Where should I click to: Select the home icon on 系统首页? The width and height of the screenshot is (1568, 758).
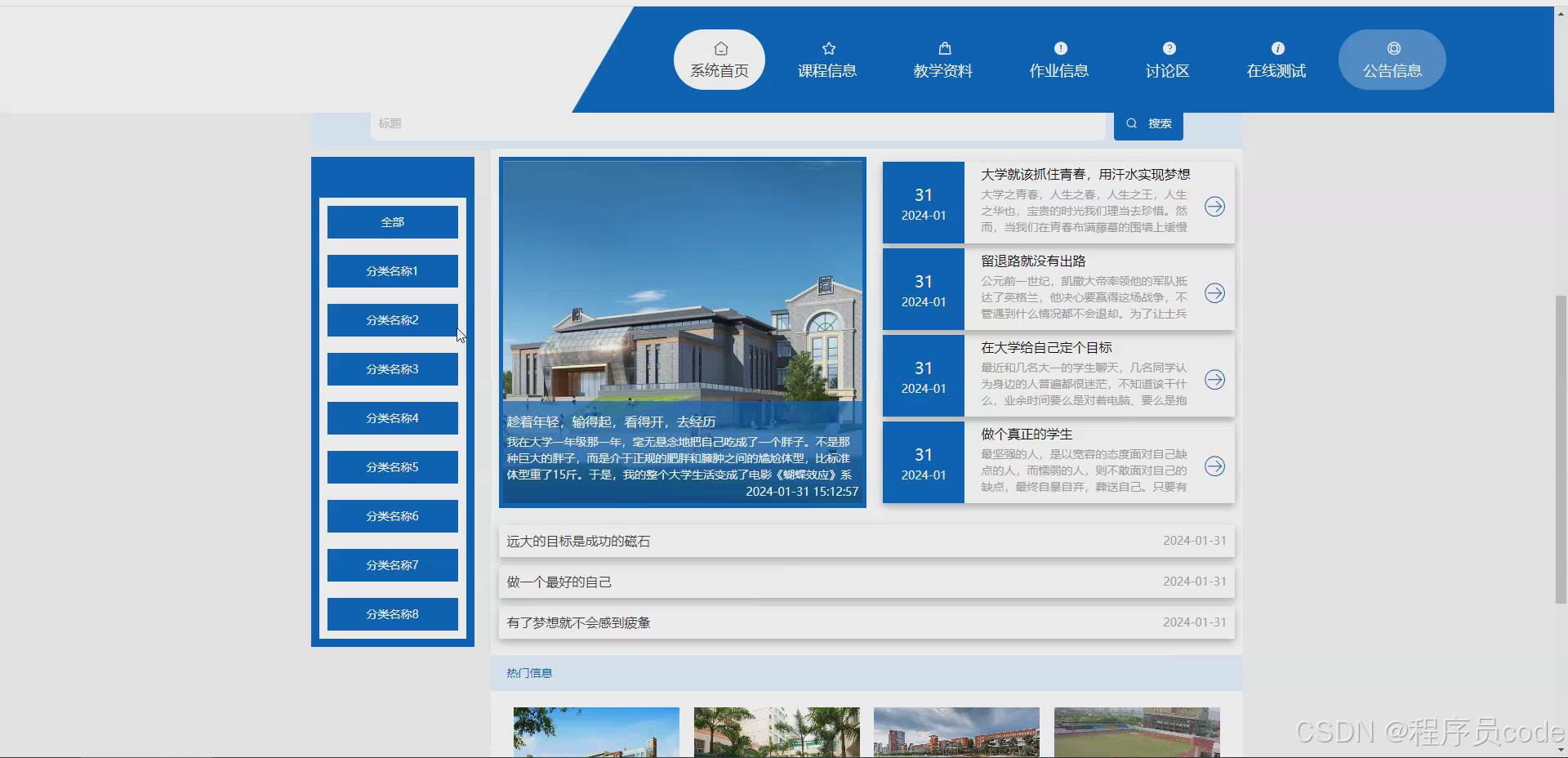(719, 48)
